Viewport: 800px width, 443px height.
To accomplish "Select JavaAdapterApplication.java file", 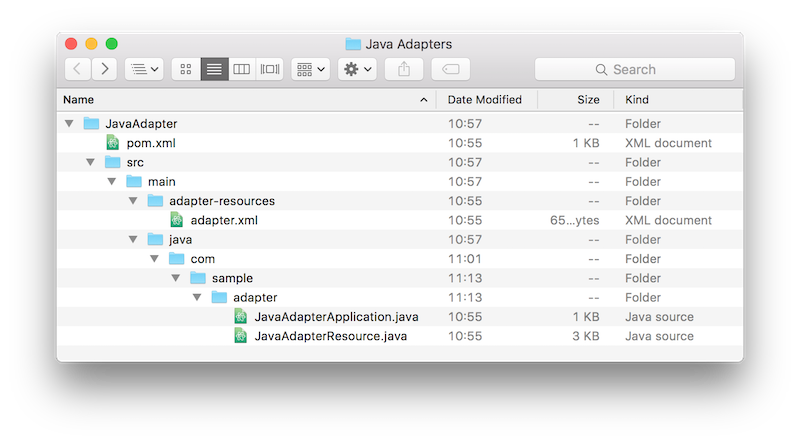I will [x=336, y=317].
